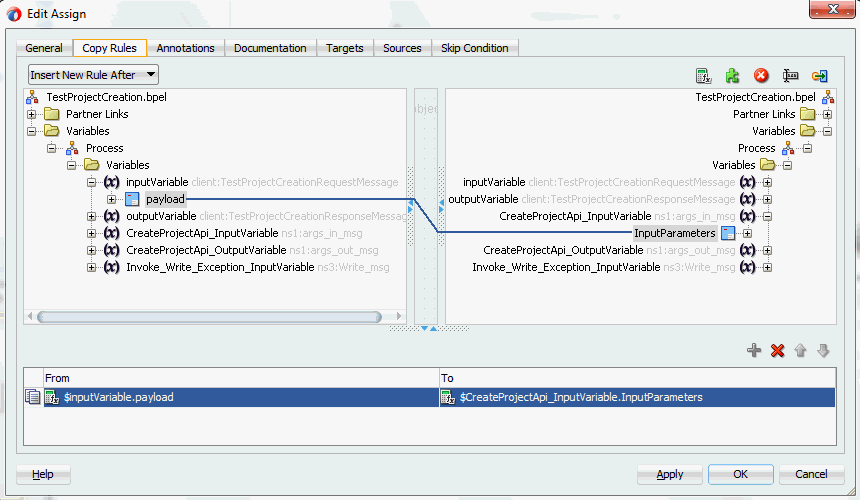860x500 pixels.
Task: Click the Process icon in left tree
Action: click(x=72, y=148)
